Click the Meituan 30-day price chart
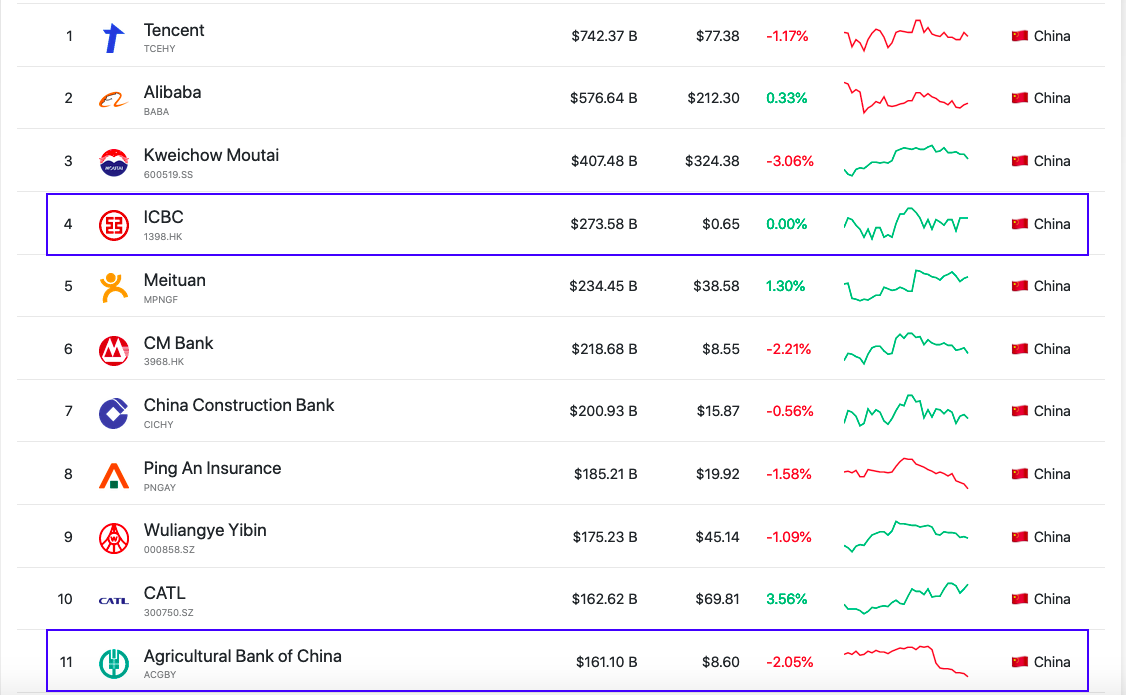The image size is (1126, 695). click(x=906, y=286)
